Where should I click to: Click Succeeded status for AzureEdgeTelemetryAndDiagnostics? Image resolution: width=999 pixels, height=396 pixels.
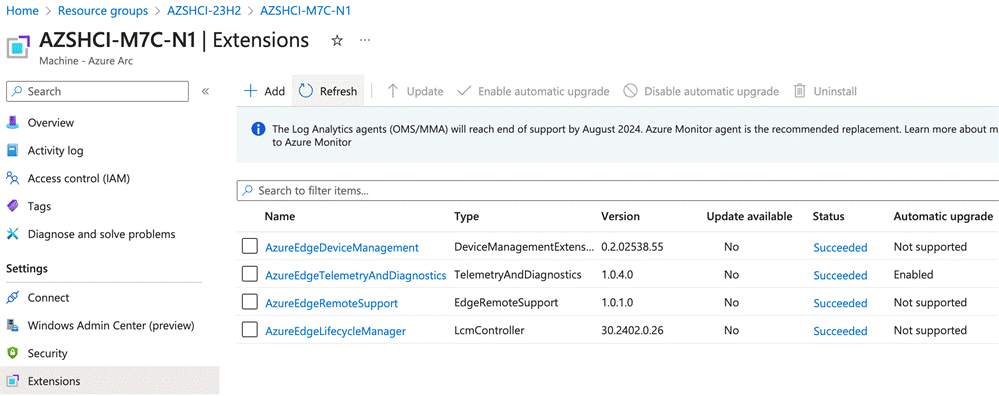[x=840, y=276]
